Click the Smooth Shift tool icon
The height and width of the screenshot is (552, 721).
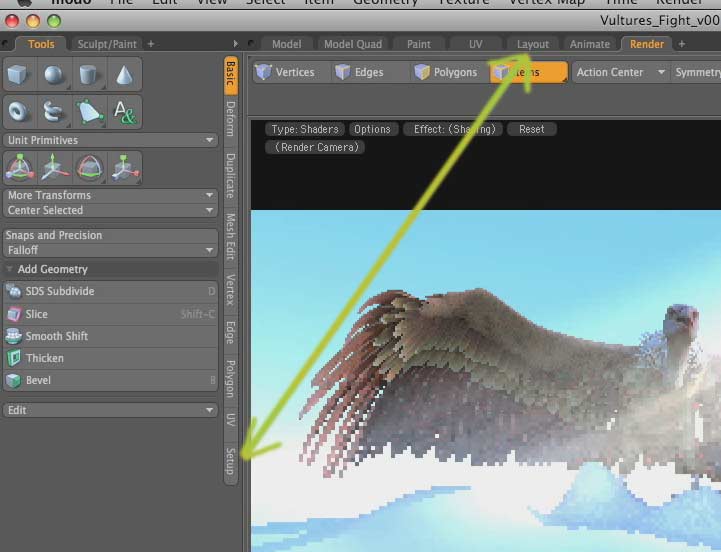click(x=14, y=336)
